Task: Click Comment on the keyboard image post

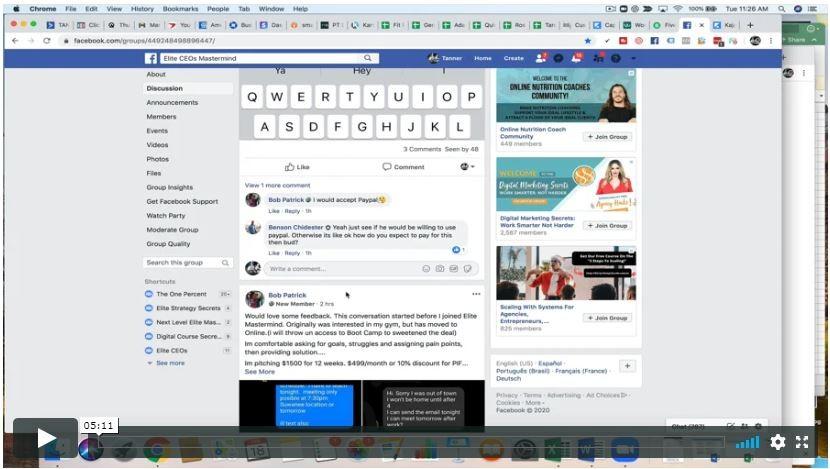Action: [403, 167]
